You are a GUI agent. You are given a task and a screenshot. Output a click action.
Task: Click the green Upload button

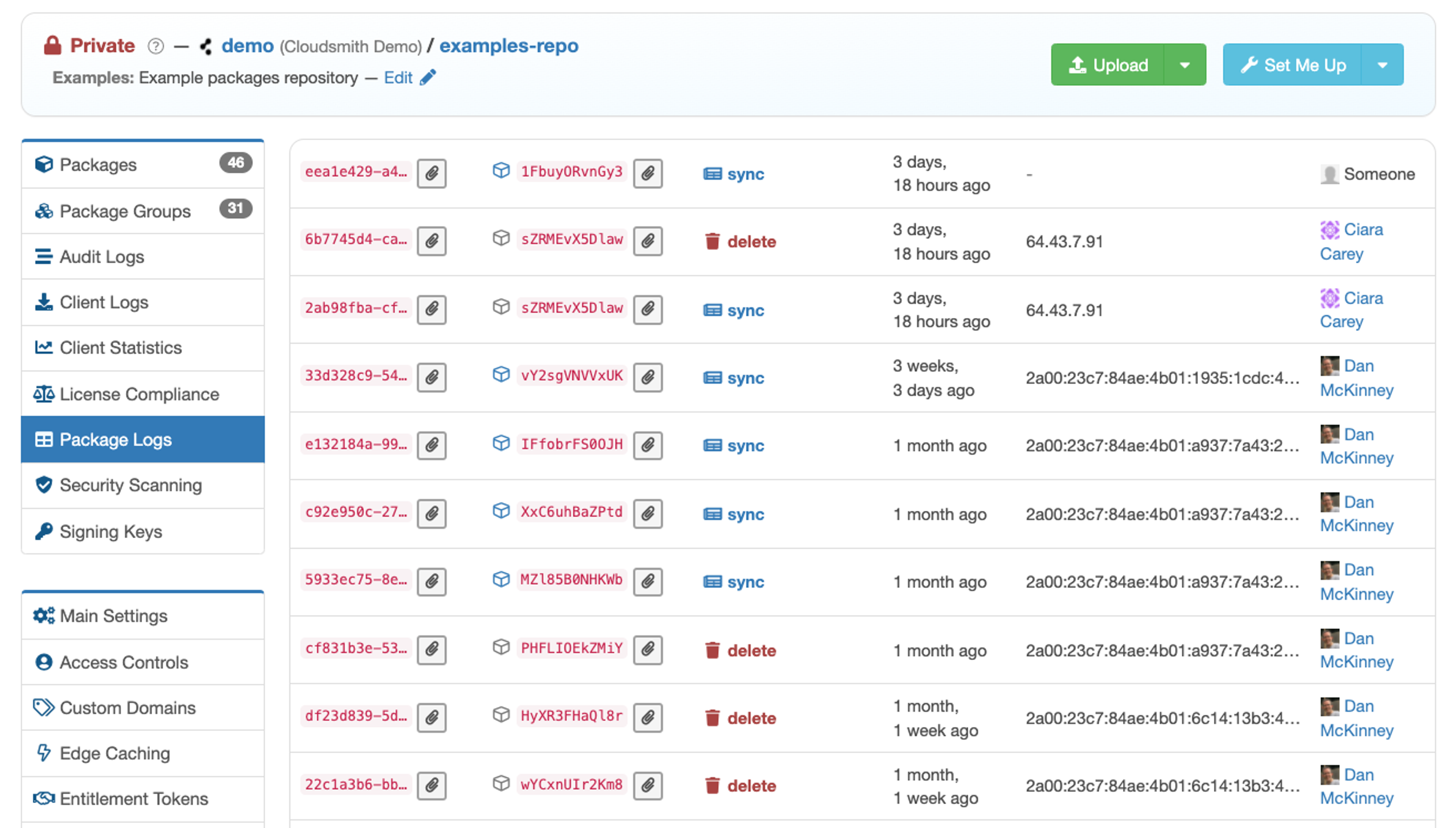pos(1107,65)
